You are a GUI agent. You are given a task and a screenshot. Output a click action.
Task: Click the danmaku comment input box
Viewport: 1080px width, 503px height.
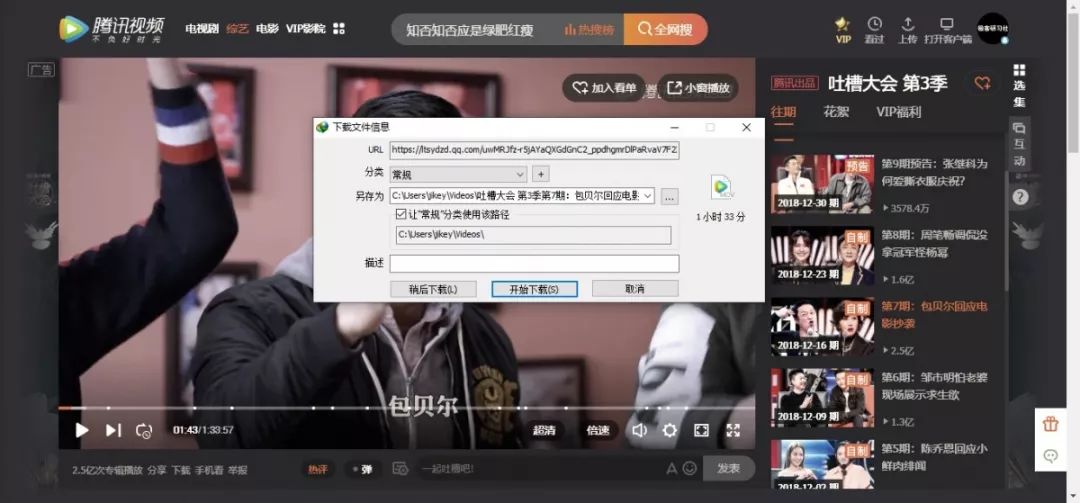tap(540, 469)
